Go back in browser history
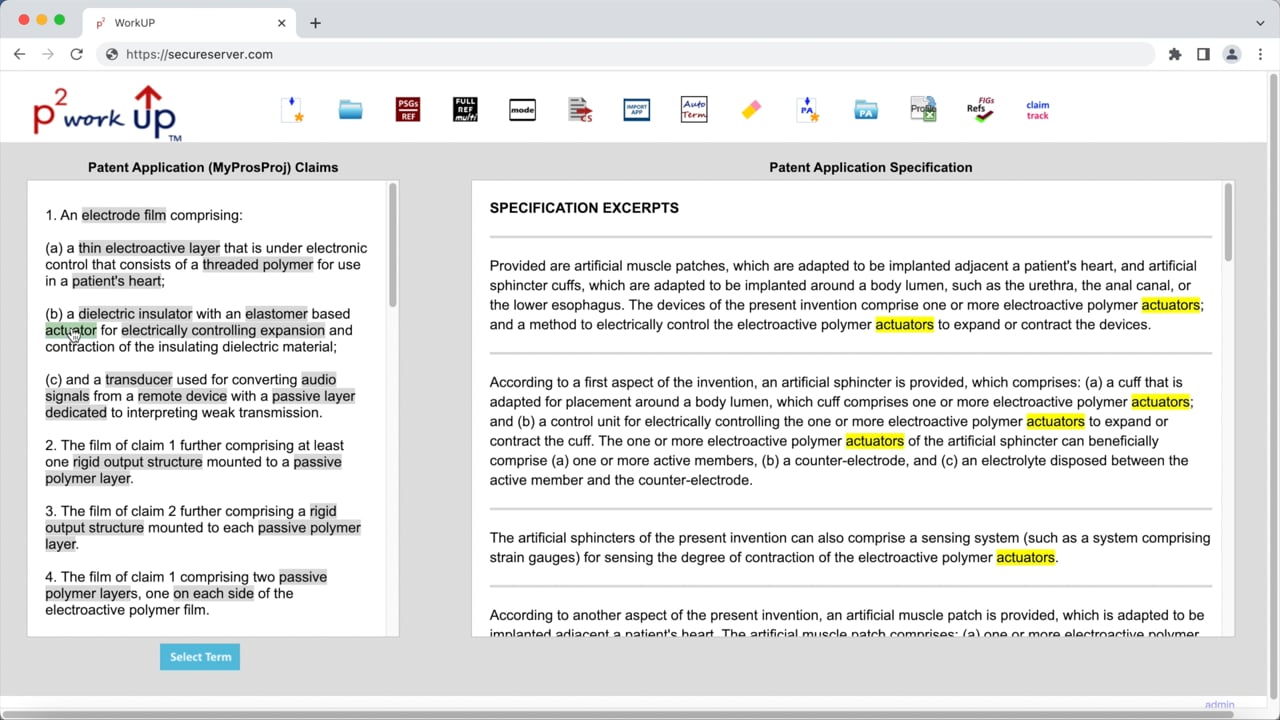 click(20, 54)
